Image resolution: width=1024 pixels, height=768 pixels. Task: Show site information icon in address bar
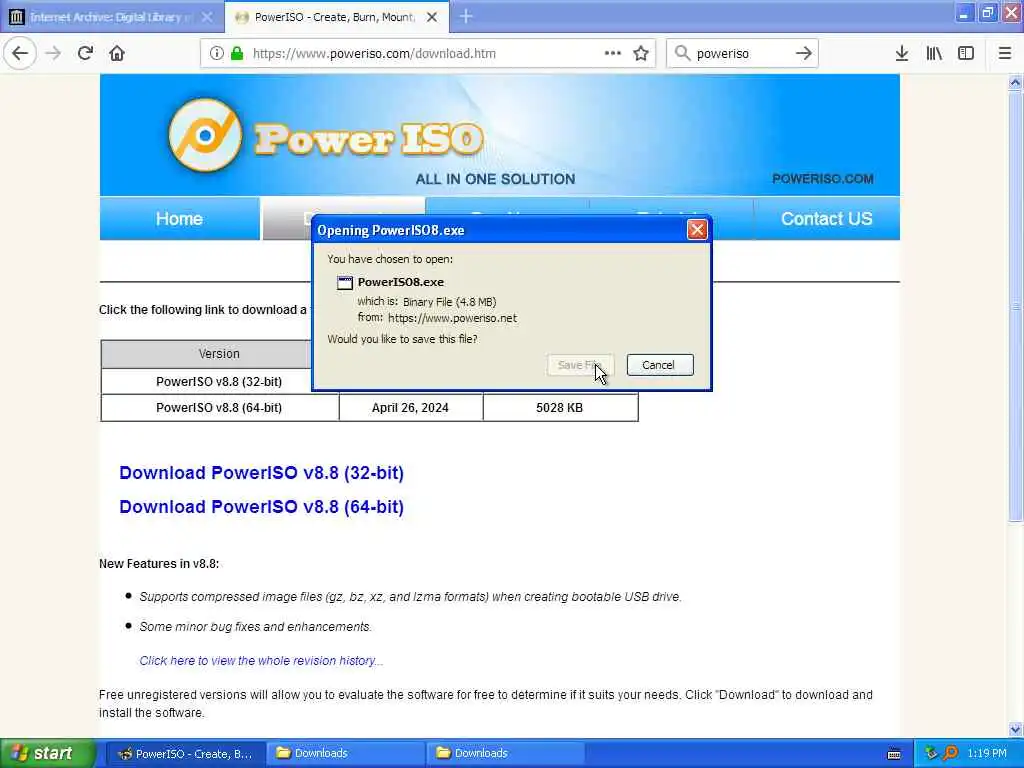point(217,53)
